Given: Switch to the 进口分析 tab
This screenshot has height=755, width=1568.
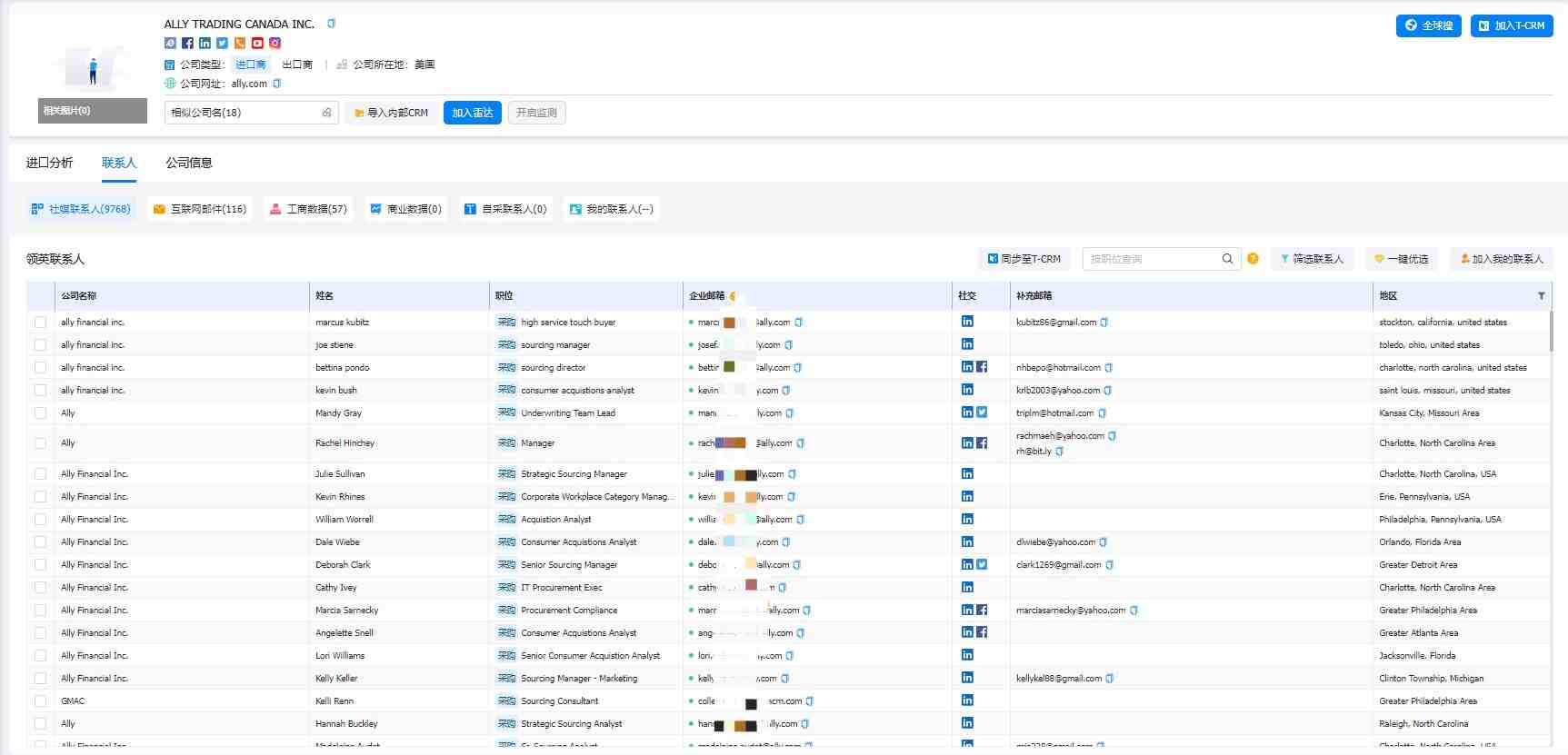Looking at the screenshot, I should coord(49,163).
